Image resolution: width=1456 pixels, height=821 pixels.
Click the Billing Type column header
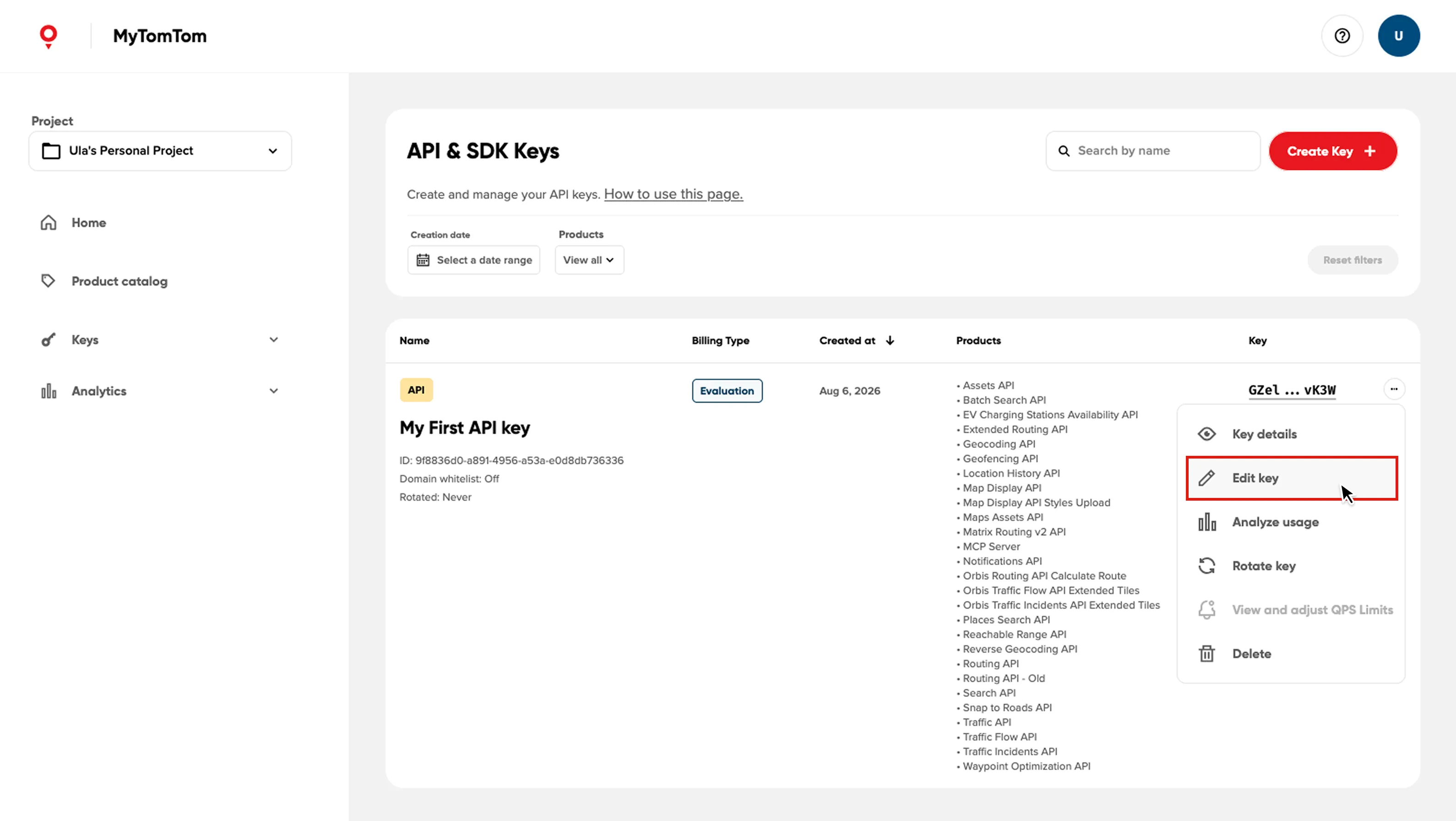tap(720, 341)
